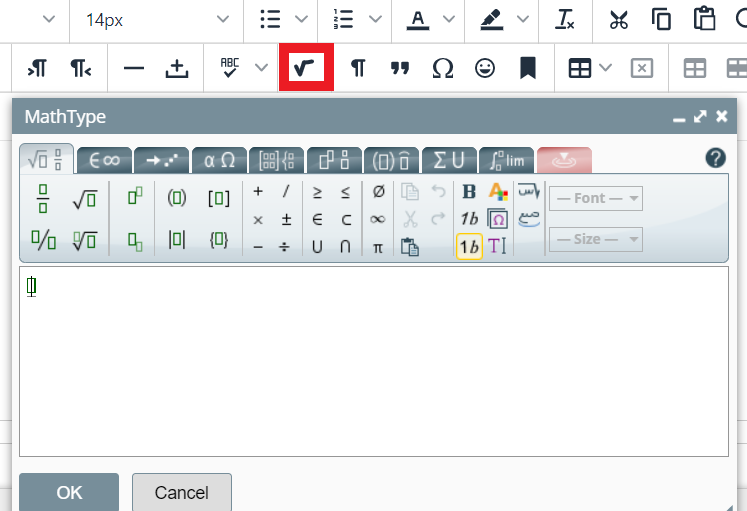
Task: Switch to big operators sigma tab
Action: [x=449, y=160]
